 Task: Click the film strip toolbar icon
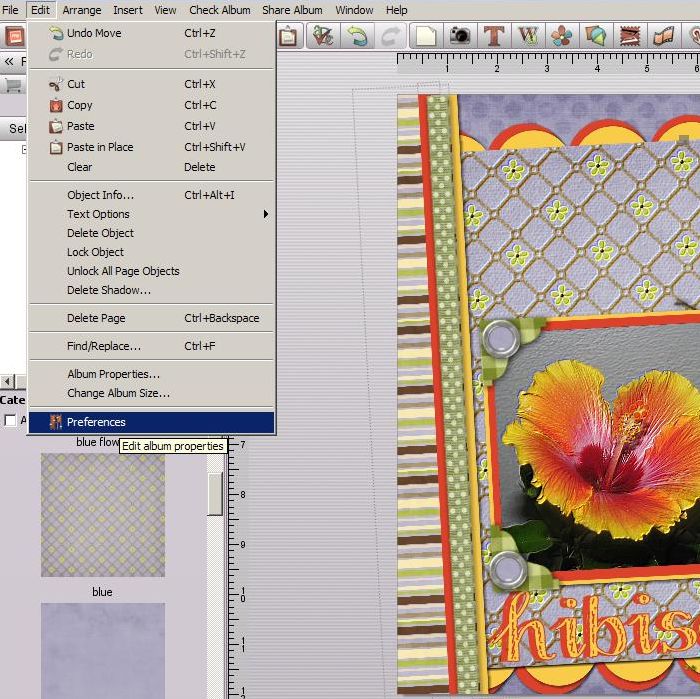coord(664,36)
